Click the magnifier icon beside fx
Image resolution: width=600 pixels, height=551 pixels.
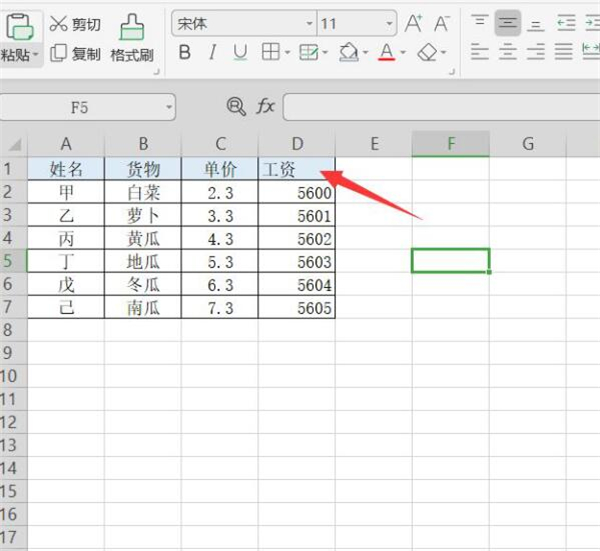point(236,106)
